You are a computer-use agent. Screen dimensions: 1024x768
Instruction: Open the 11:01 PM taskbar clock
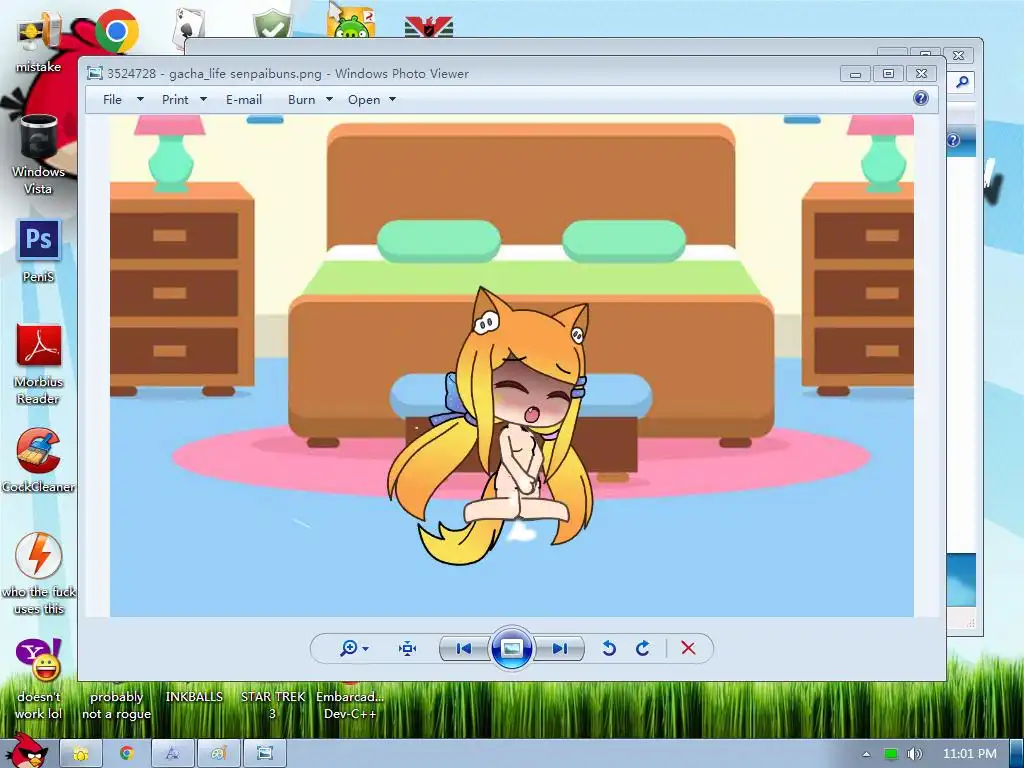click(970, 754)
